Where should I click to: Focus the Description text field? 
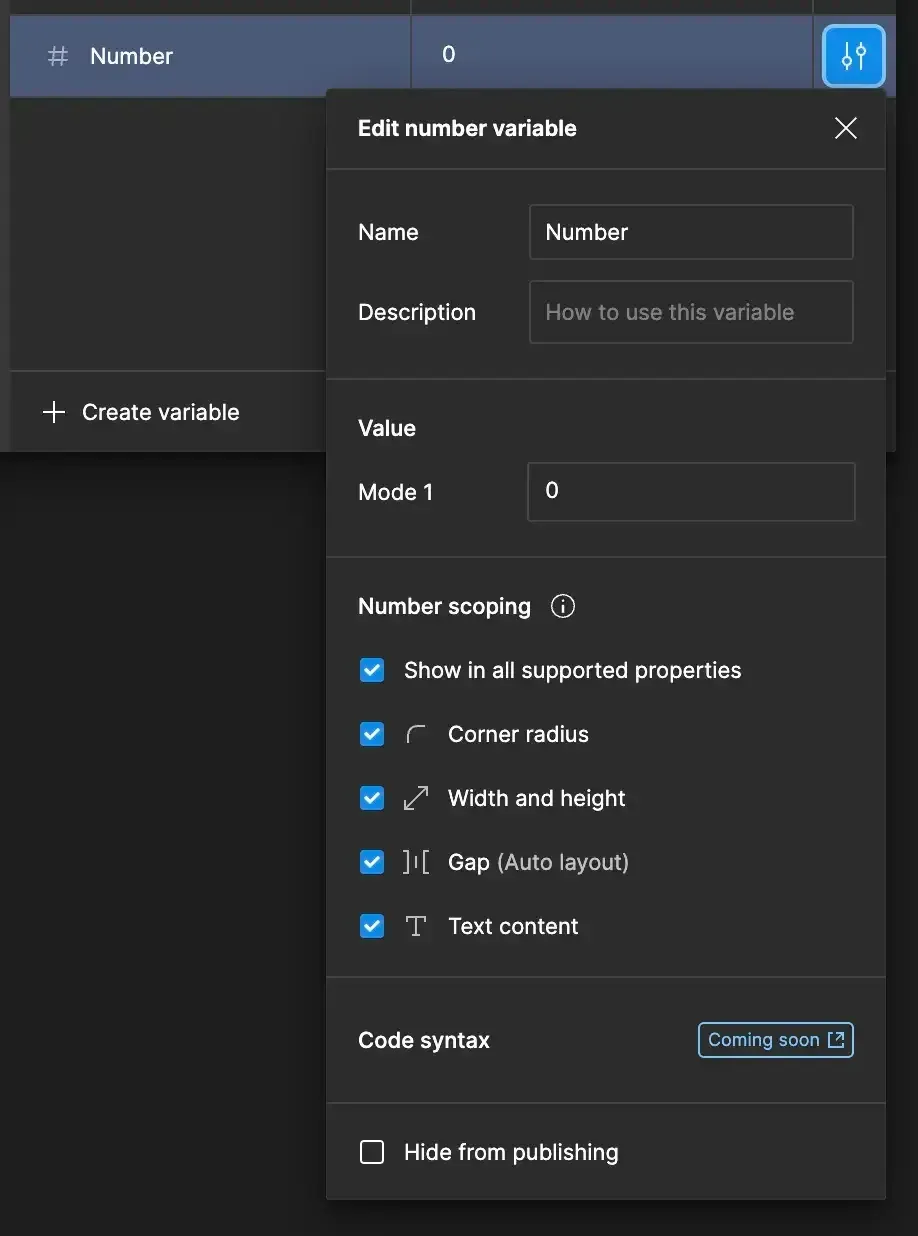point(690,312)
